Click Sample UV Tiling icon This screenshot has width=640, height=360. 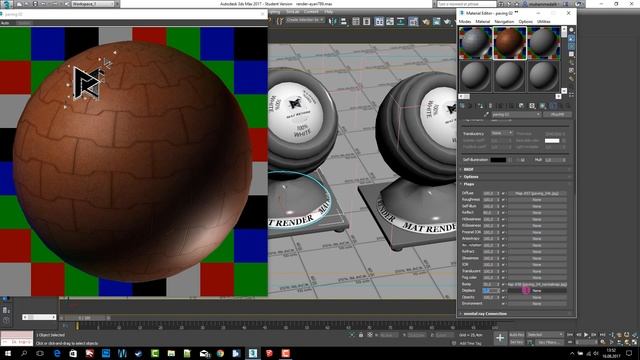click(571, 54)
